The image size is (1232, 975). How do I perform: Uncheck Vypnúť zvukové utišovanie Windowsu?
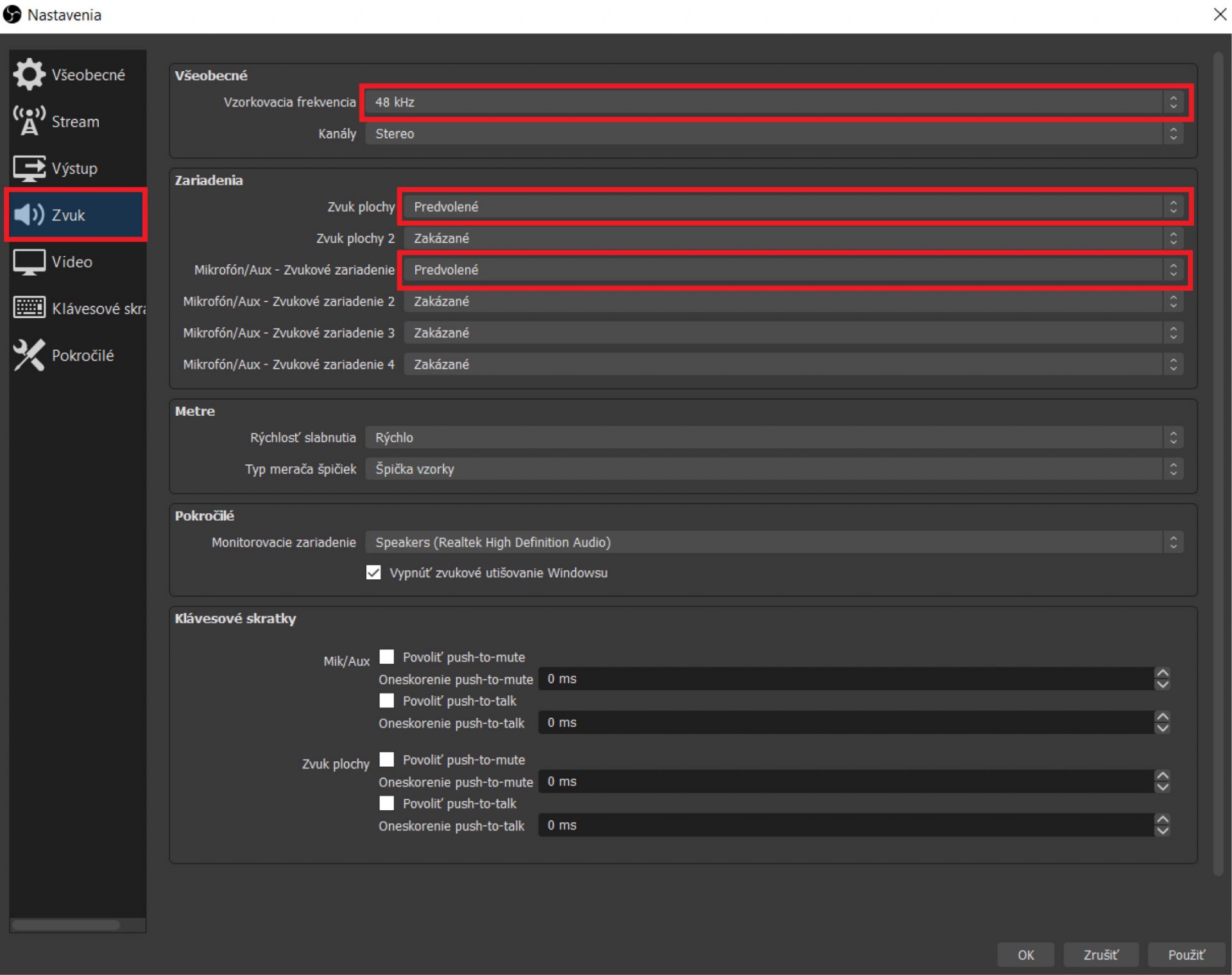pos(373,572)
